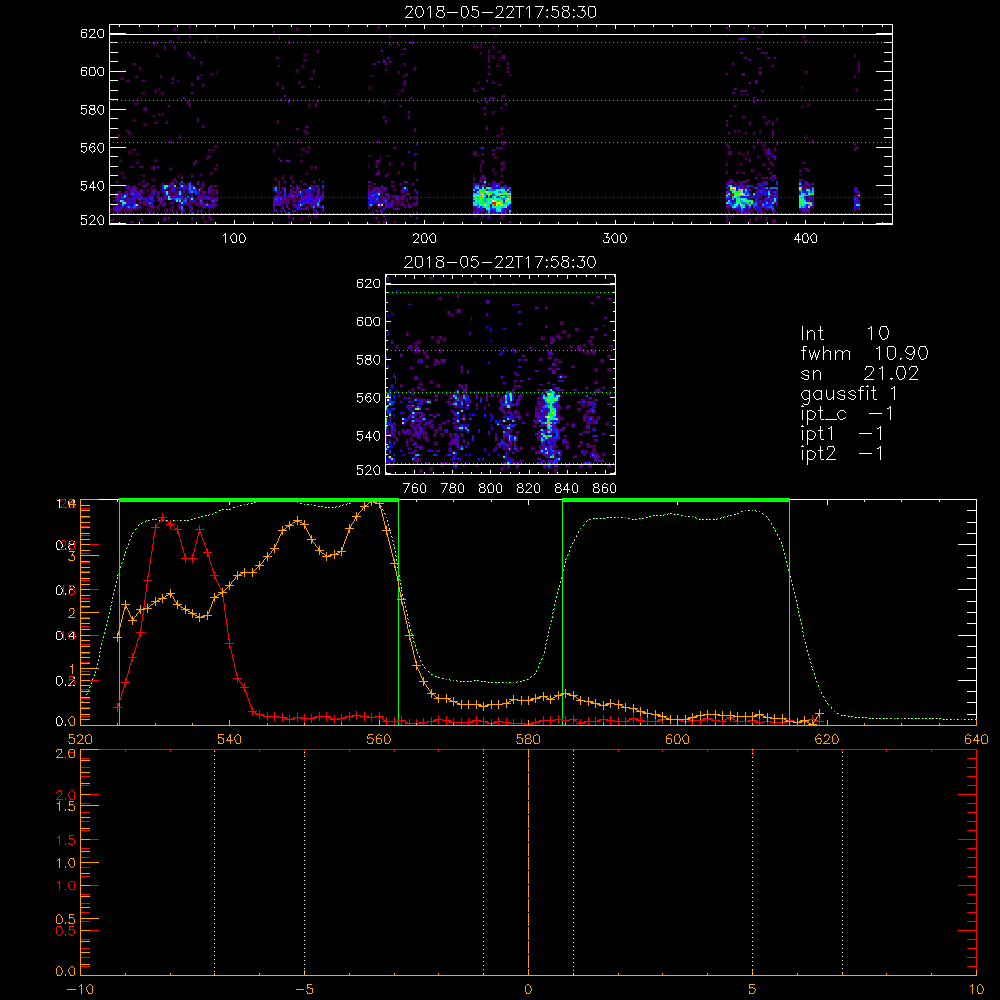Click x-axis label '600' of profile plot

point(677,739)
